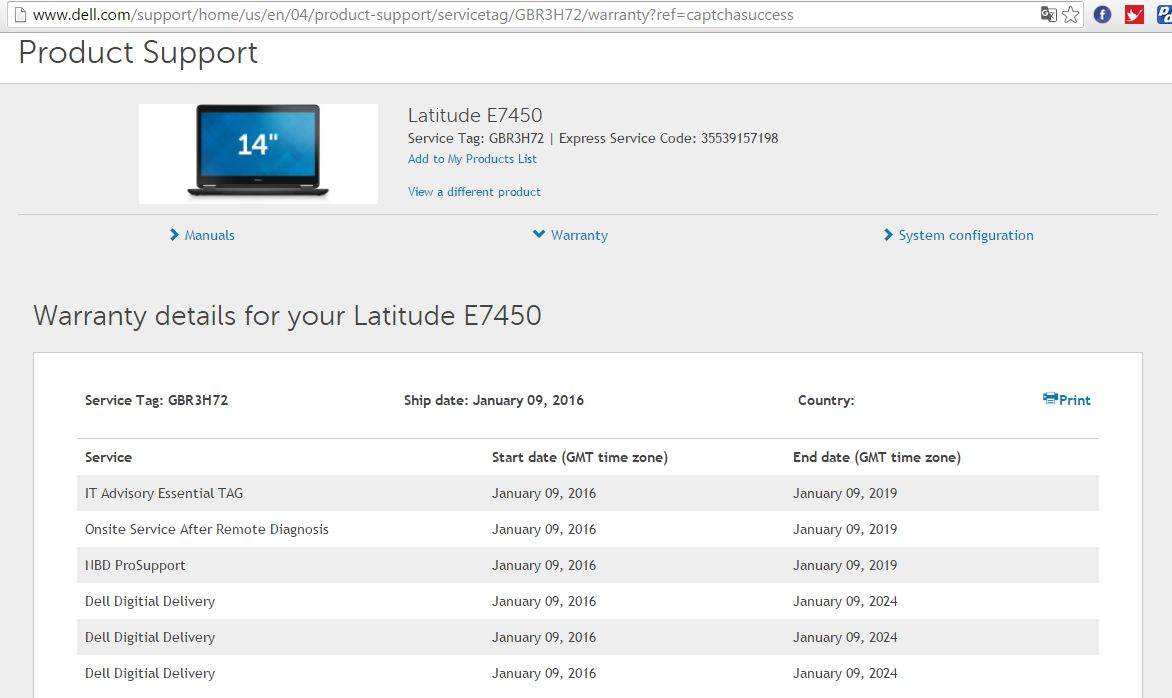Click the translate page icon in address bar

pyautogui.click(x=1048, y=14)
